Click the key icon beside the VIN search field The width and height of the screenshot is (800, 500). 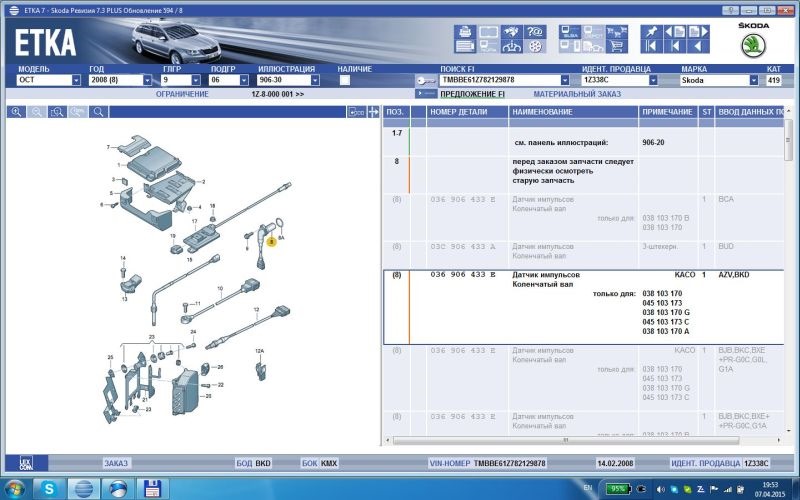pos(426,81)
